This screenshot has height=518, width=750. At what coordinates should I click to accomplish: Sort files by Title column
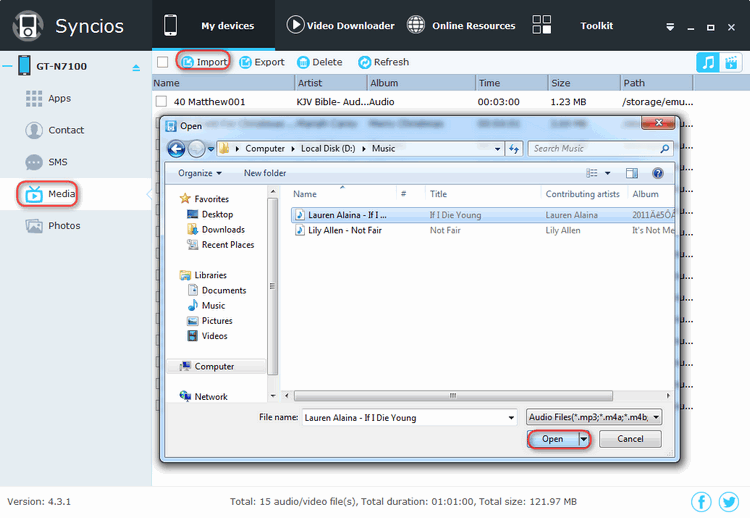point(483,194)
